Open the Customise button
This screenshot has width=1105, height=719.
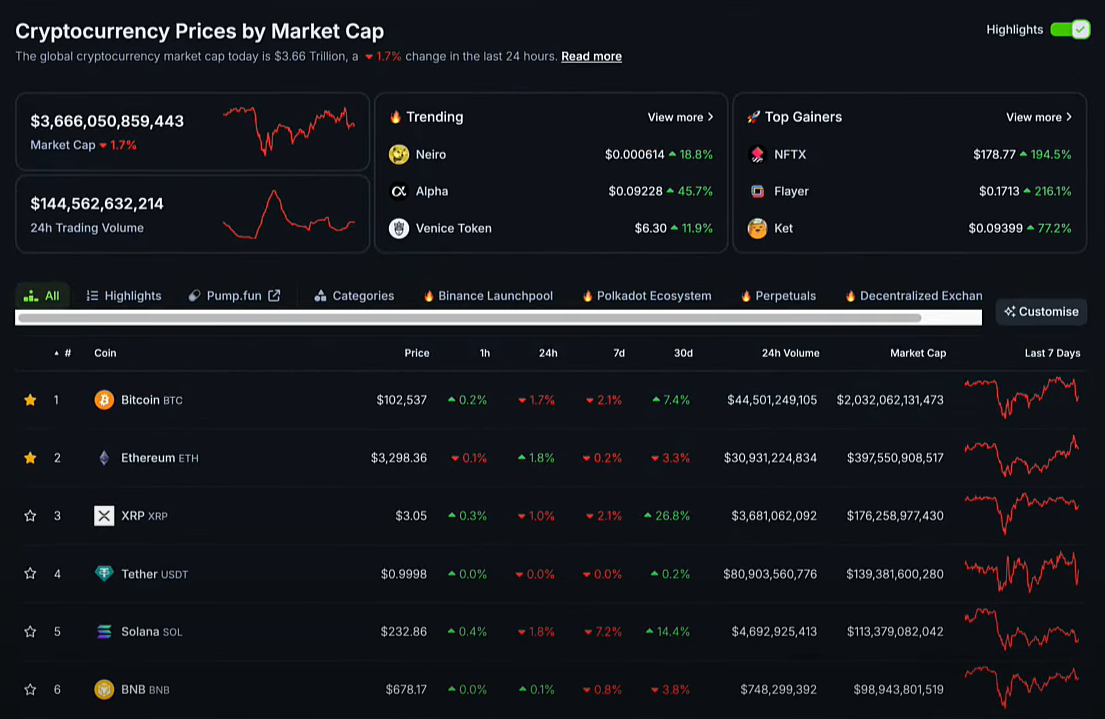coord(1041,311)
